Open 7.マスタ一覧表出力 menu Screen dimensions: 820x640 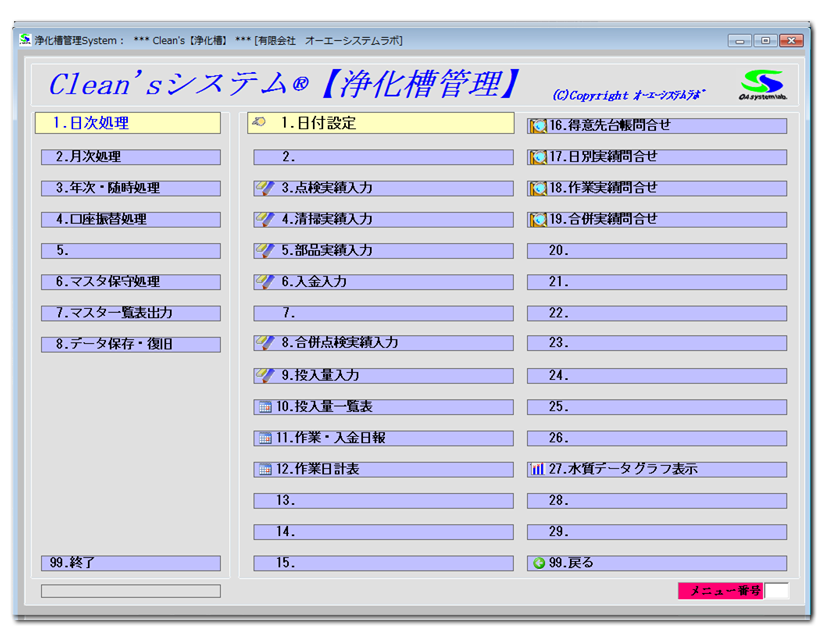(x=131, y=313)
